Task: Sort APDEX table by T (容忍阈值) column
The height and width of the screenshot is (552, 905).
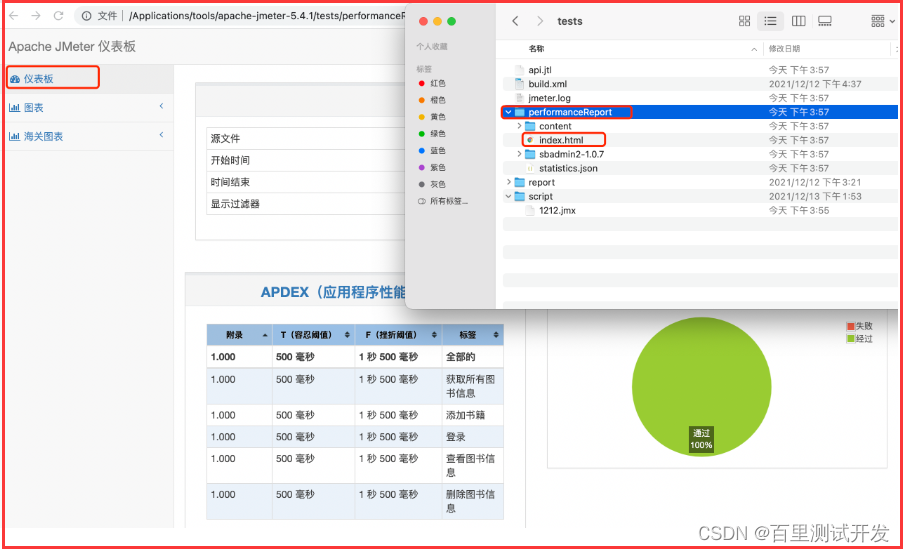Action: tap(313, 335)
